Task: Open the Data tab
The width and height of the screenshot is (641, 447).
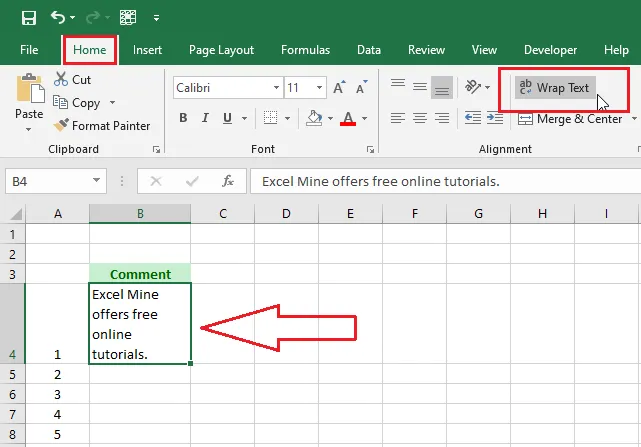Action: point(369,50)
